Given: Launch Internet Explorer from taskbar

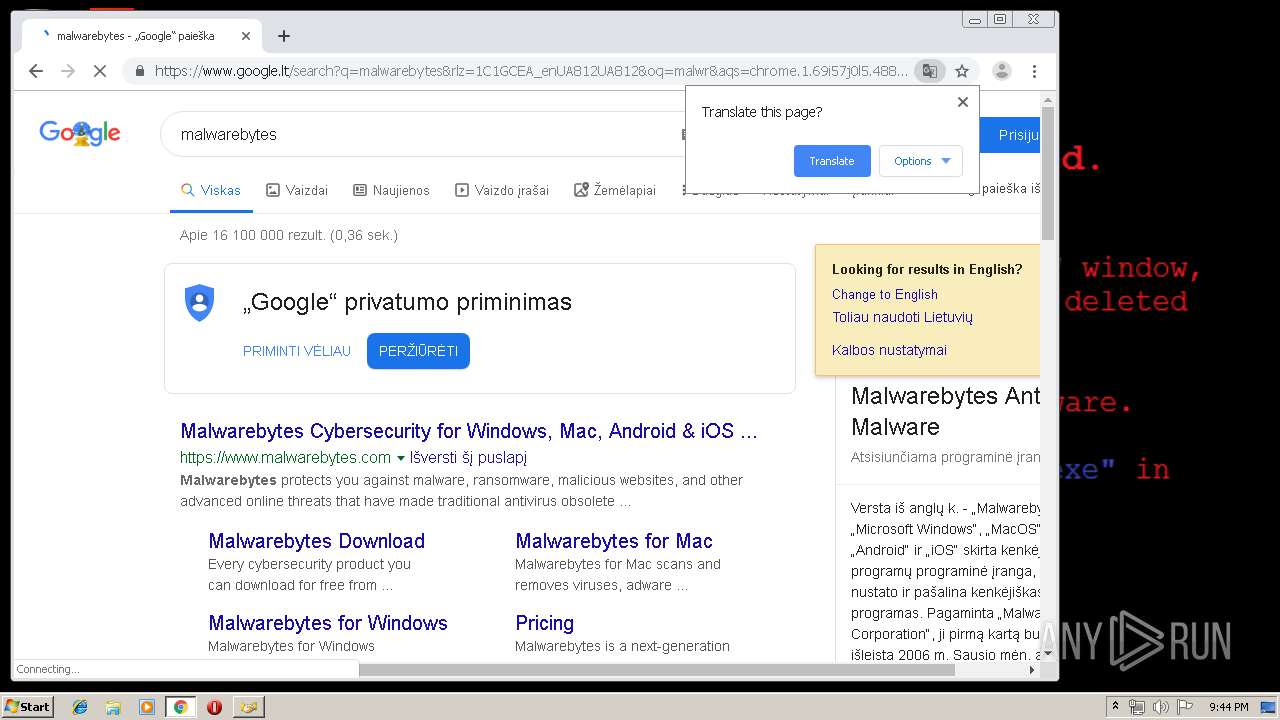Looking at the screenshot, I should click(80, 707).
